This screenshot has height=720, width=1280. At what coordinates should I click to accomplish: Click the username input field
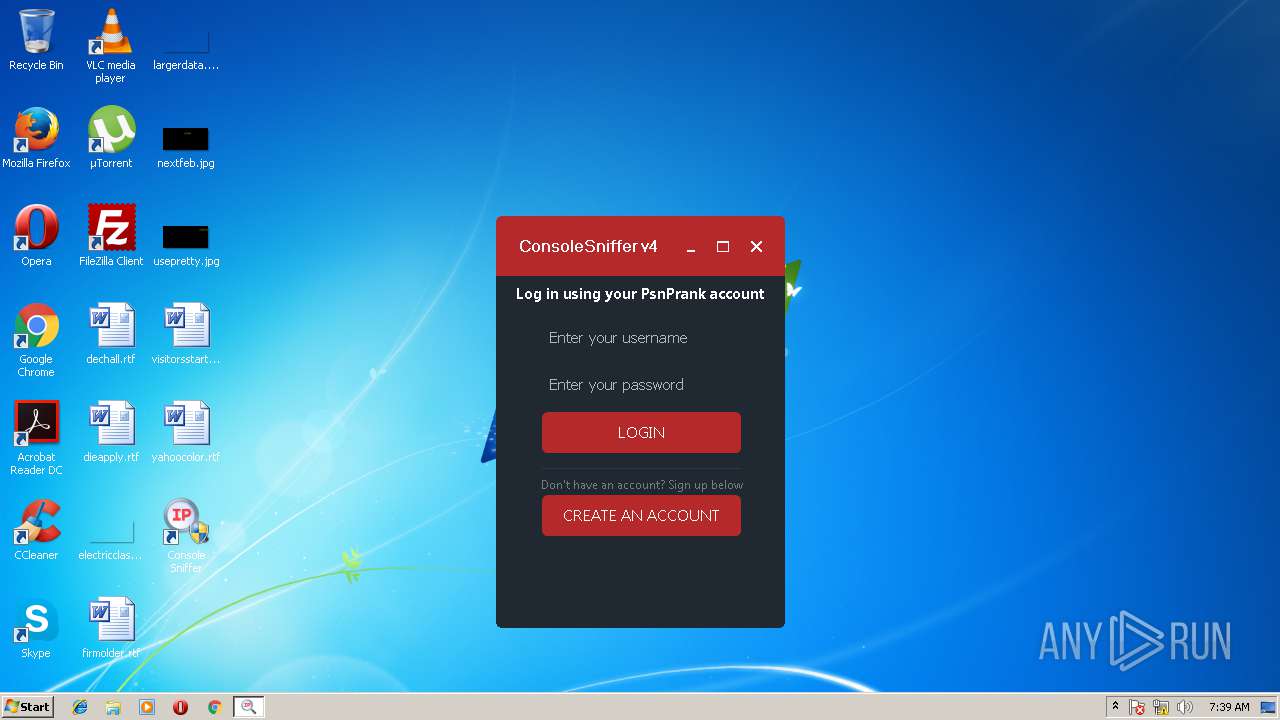tap(641, 338)
